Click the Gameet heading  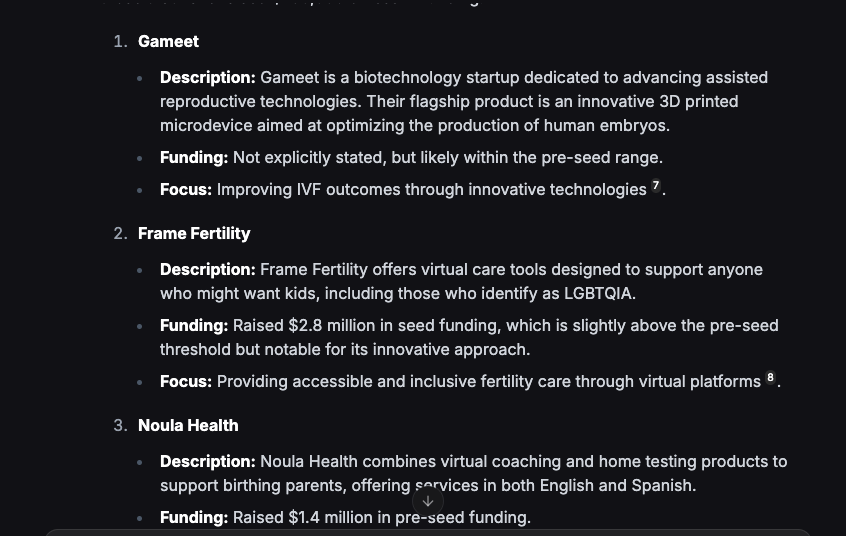[168, 41]
